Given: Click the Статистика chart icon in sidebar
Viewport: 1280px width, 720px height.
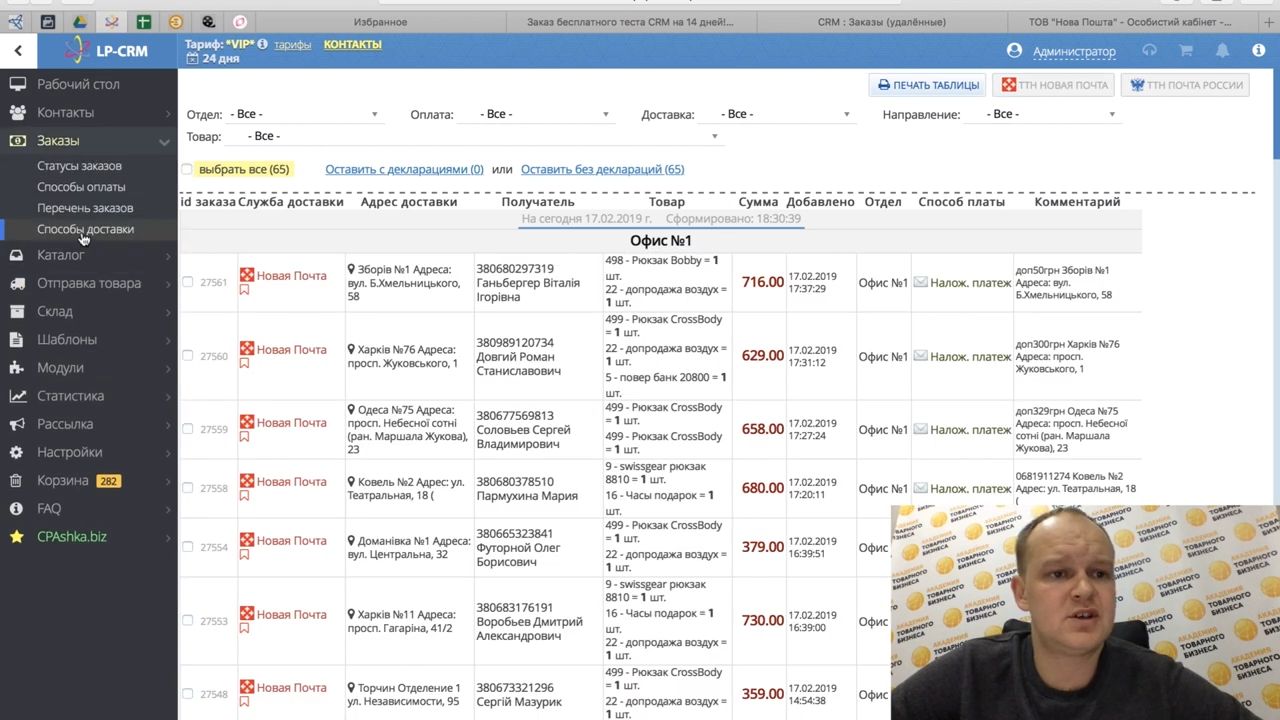Looking at the screenshot, I should [x=17, y=396].
